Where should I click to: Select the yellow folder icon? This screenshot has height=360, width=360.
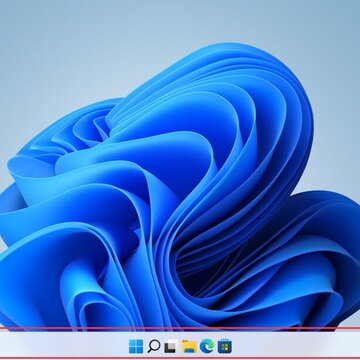(x=189, y=347)
